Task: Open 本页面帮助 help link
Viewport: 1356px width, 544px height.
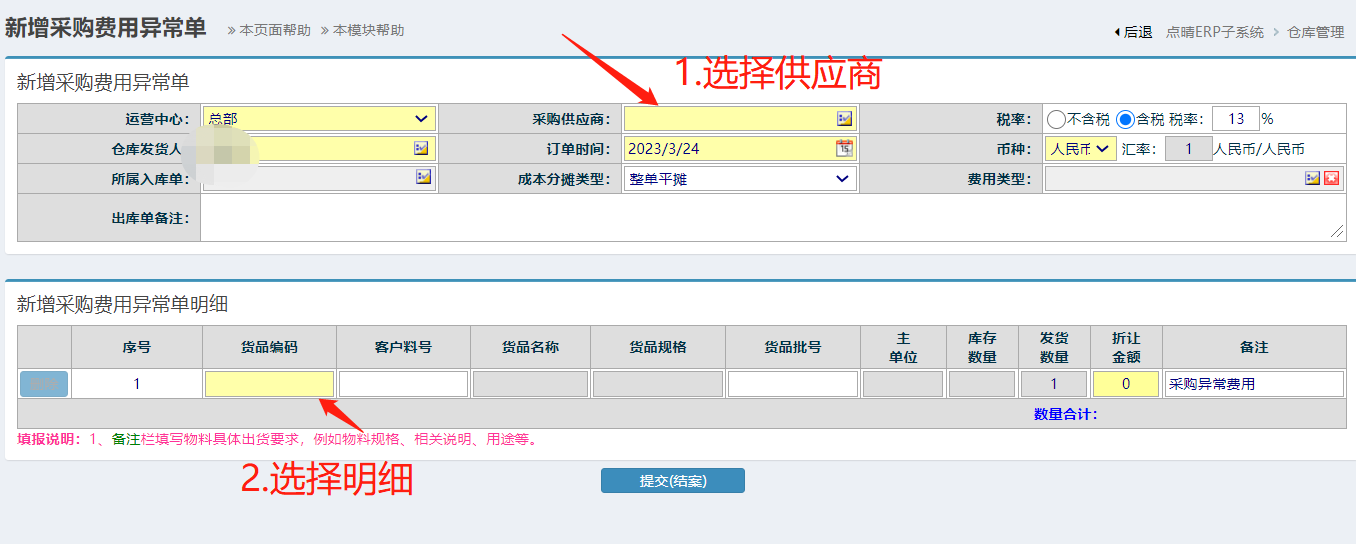Action: coord(275,30)
